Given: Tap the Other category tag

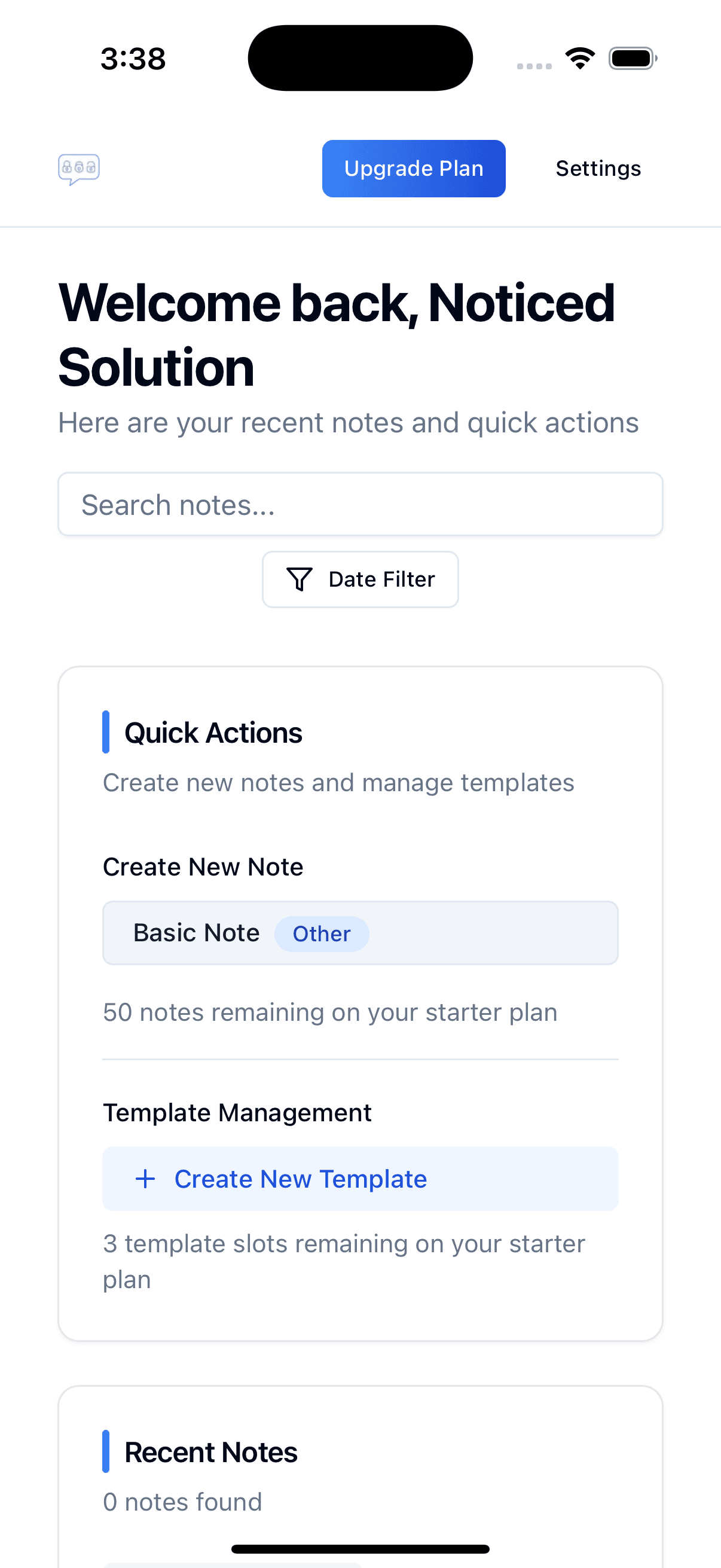Looking at the screenshot, I should 321,934.
